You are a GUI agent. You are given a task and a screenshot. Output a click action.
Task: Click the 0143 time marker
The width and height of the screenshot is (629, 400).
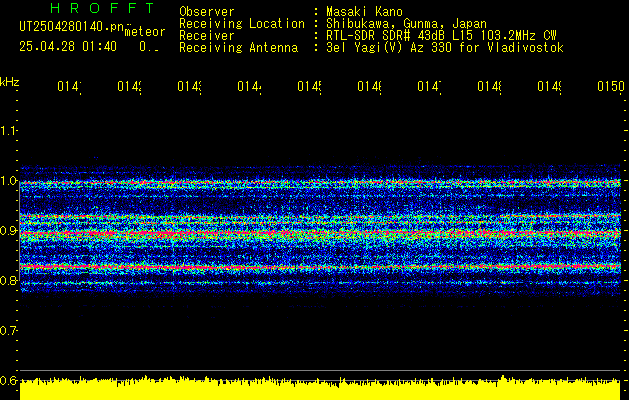coord(189,86)
